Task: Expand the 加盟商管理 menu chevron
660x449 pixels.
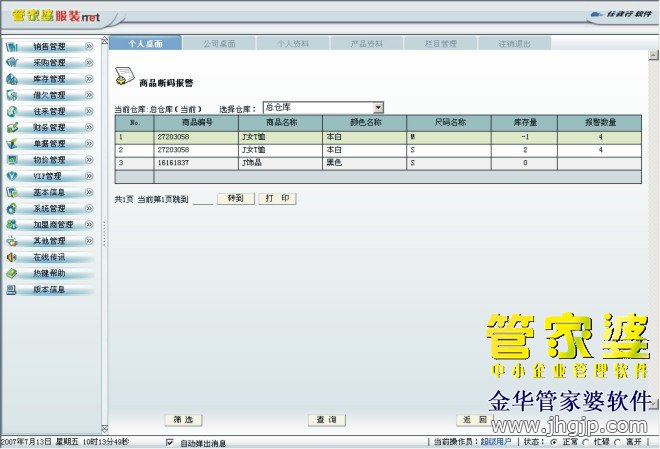Action: click(89, 225)
